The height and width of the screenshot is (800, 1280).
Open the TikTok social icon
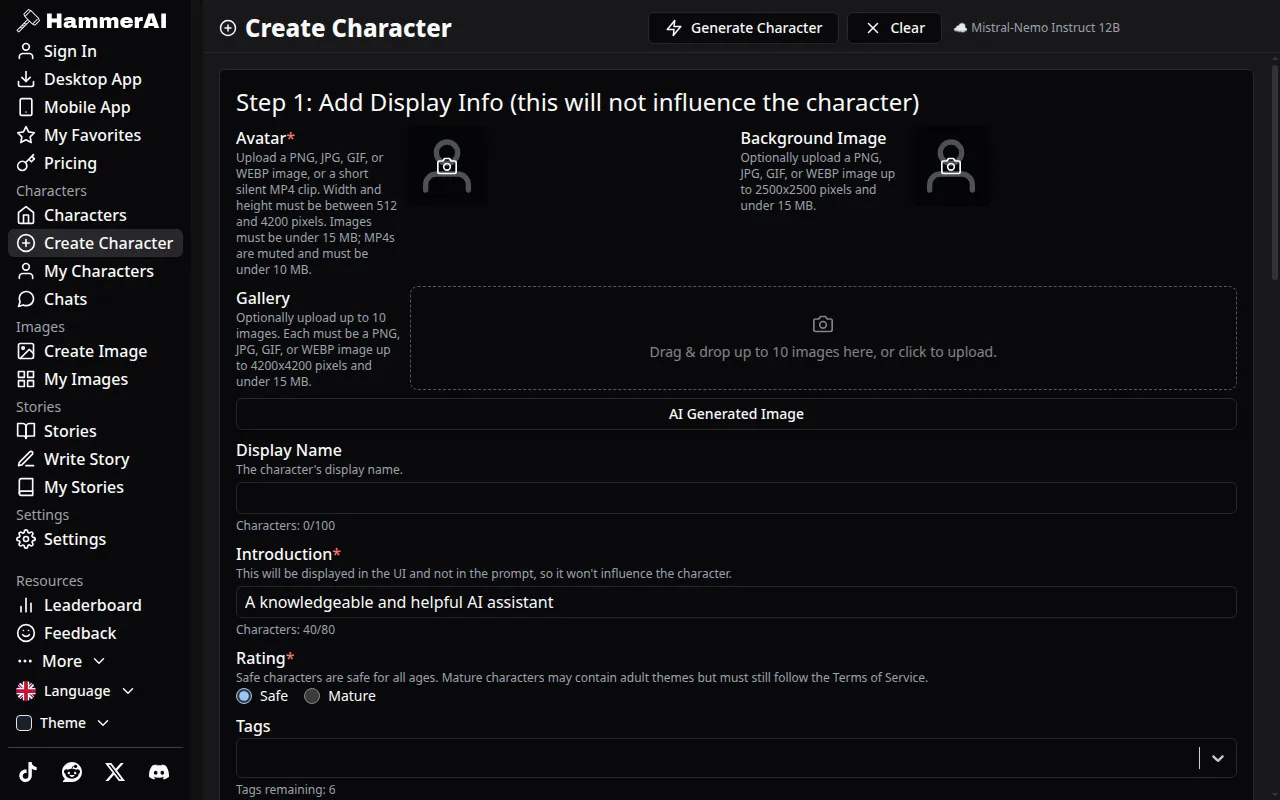point(28,772)
